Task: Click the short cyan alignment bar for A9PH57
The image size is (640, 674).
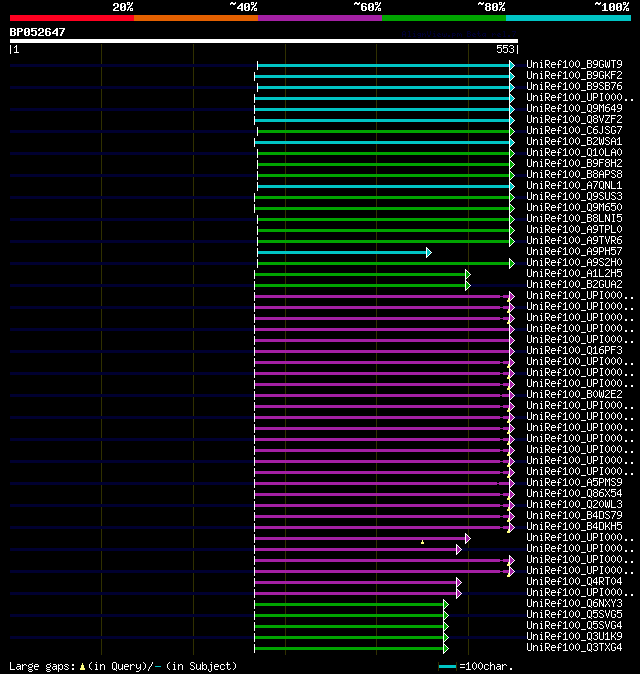Action: pyautogui.click(x=343, y=252)
